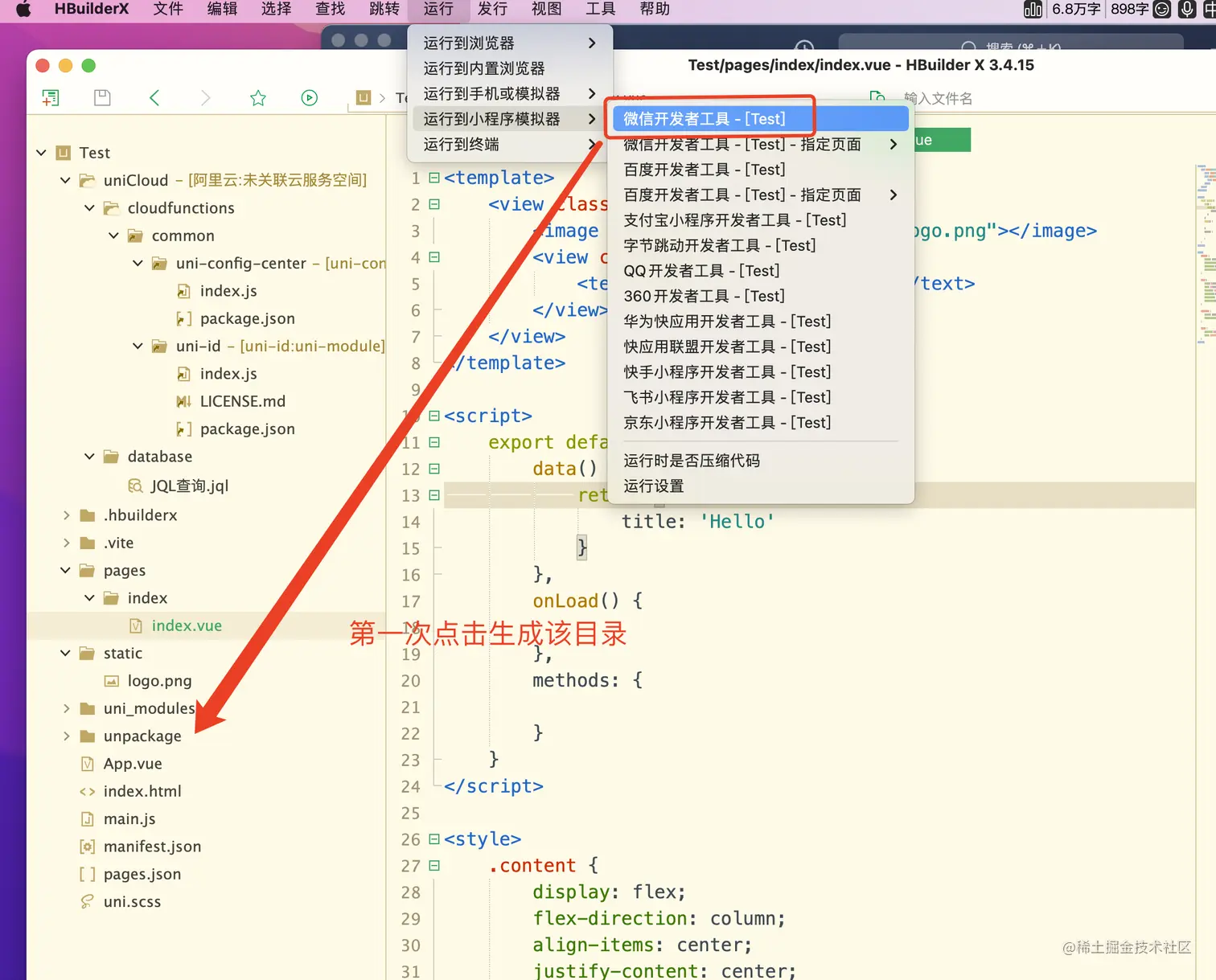Choose QQ开发者工具 - [Test]
This screenshot has height=980, width=1216.
760,271
